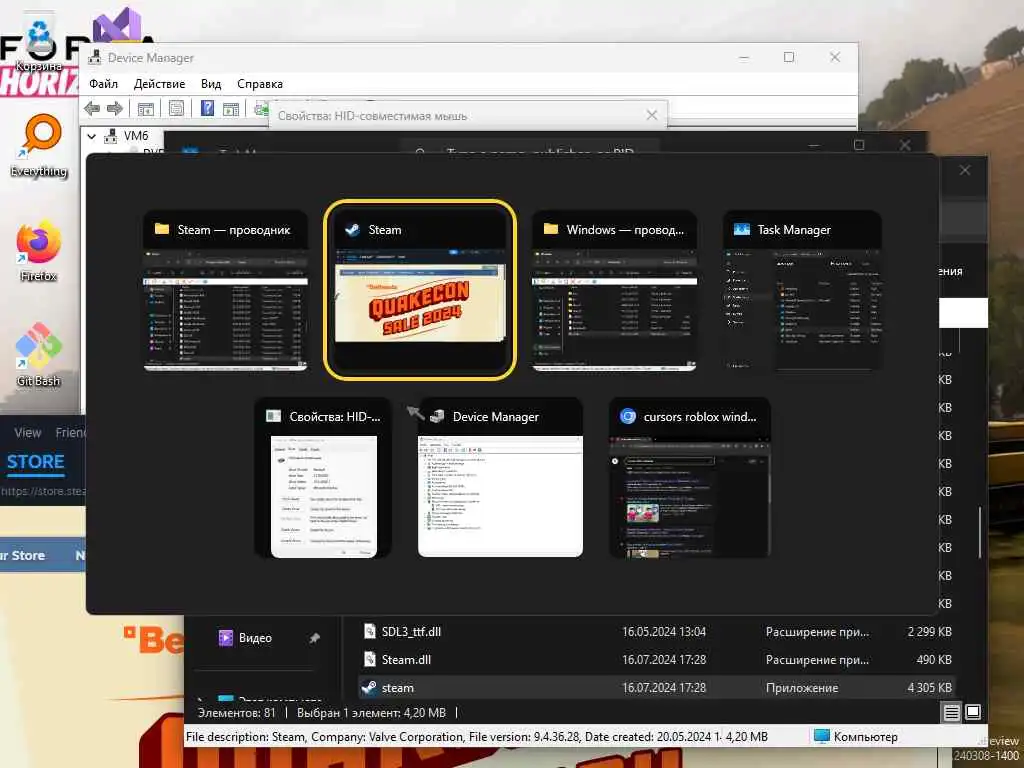1024x768 pixels.
Task: Select Видео in Explorer quick access
Action: 255,637
